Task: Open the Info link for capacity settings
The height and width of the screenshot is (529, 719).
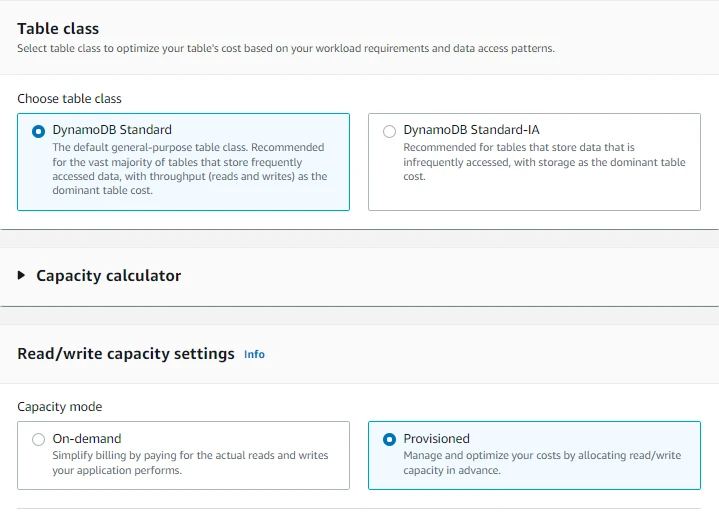Action: pyautogui.click(x=254, y=354)
